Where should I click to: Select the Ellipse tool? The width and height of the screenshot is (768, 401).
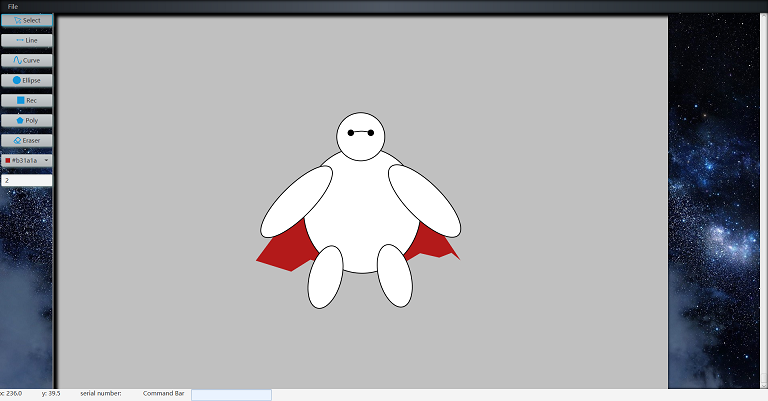(26, 81)
